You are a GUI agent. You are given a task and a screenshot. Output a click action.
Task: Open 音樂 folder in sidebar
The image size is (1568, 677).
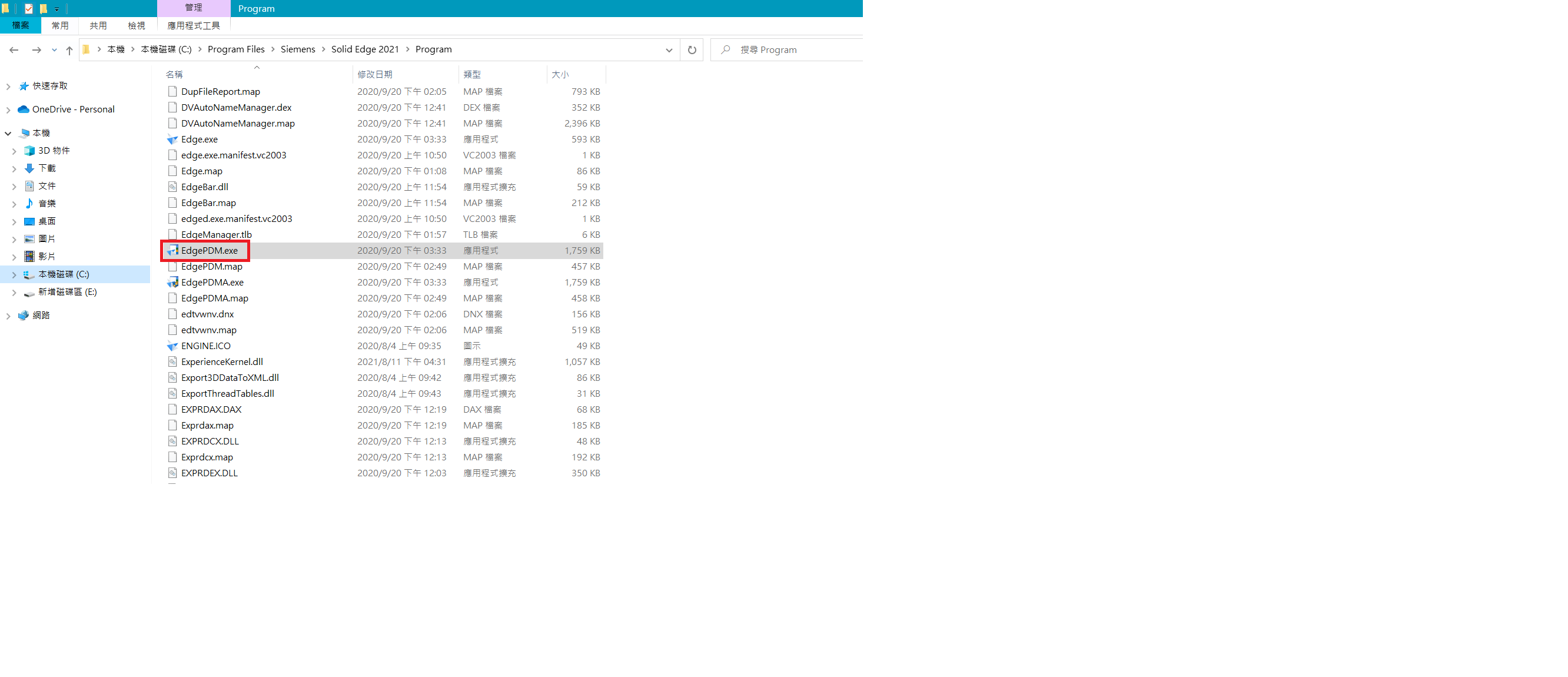coord(47,203)
